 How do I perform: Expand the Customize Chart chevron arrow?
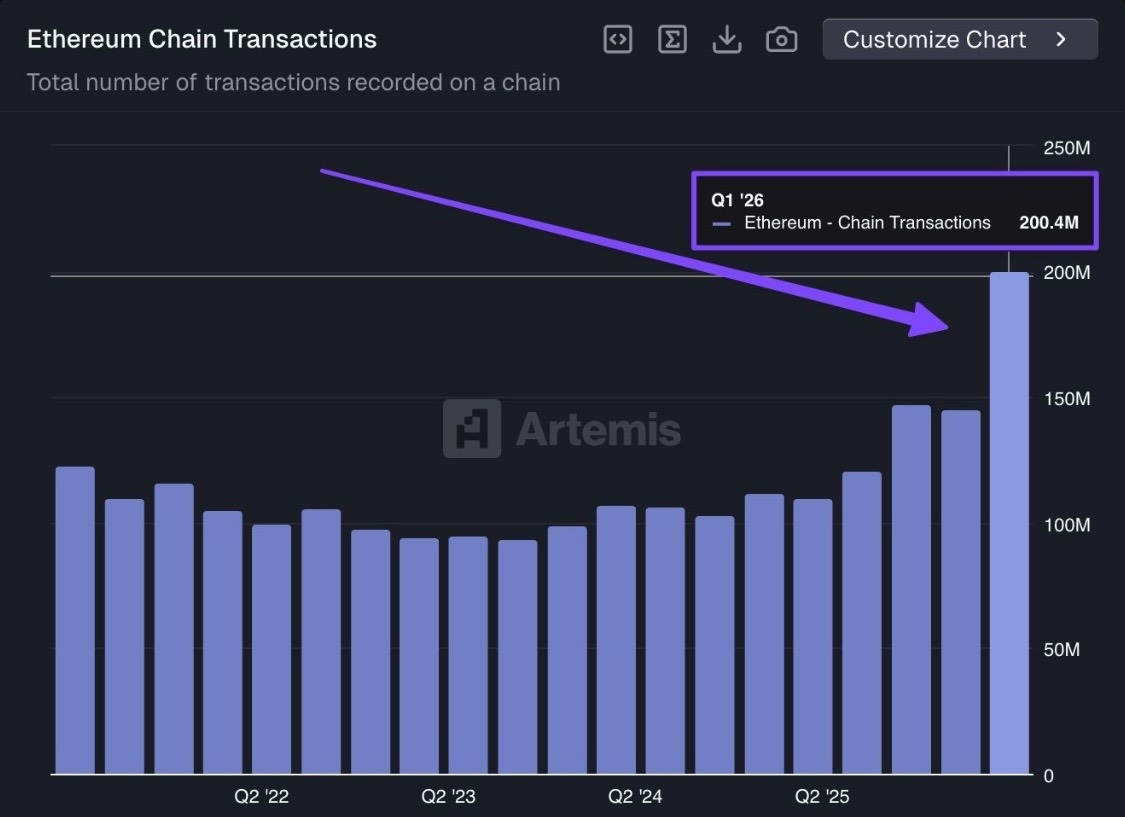(1062, 40)
